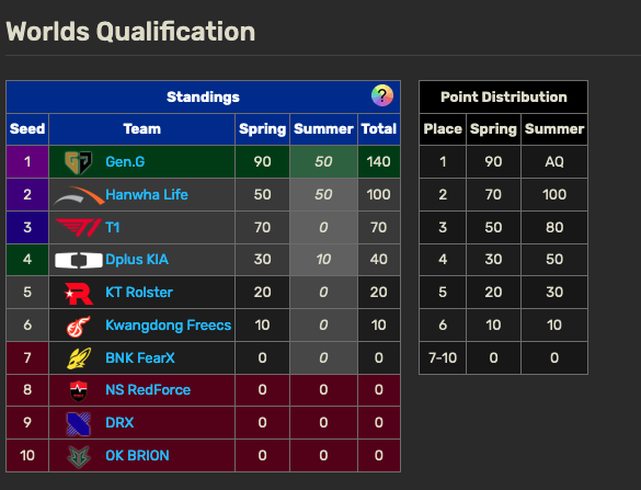Click the Worlds Qualification section heading
Viewport: 641px width, 490px height.
(x=130, y=31)
